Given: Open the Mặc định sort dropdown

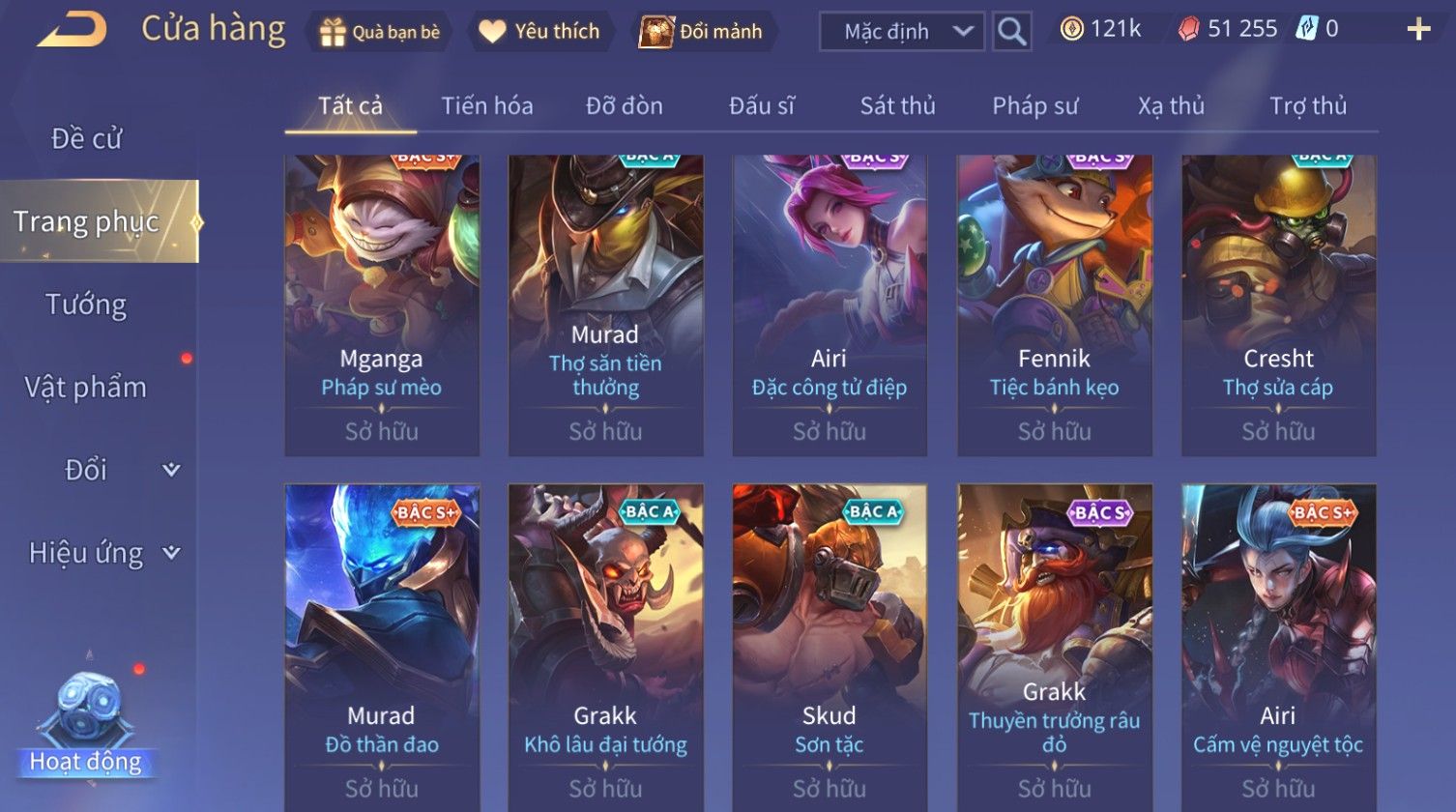Looking at the screenshot, I should tap(902, 32).
